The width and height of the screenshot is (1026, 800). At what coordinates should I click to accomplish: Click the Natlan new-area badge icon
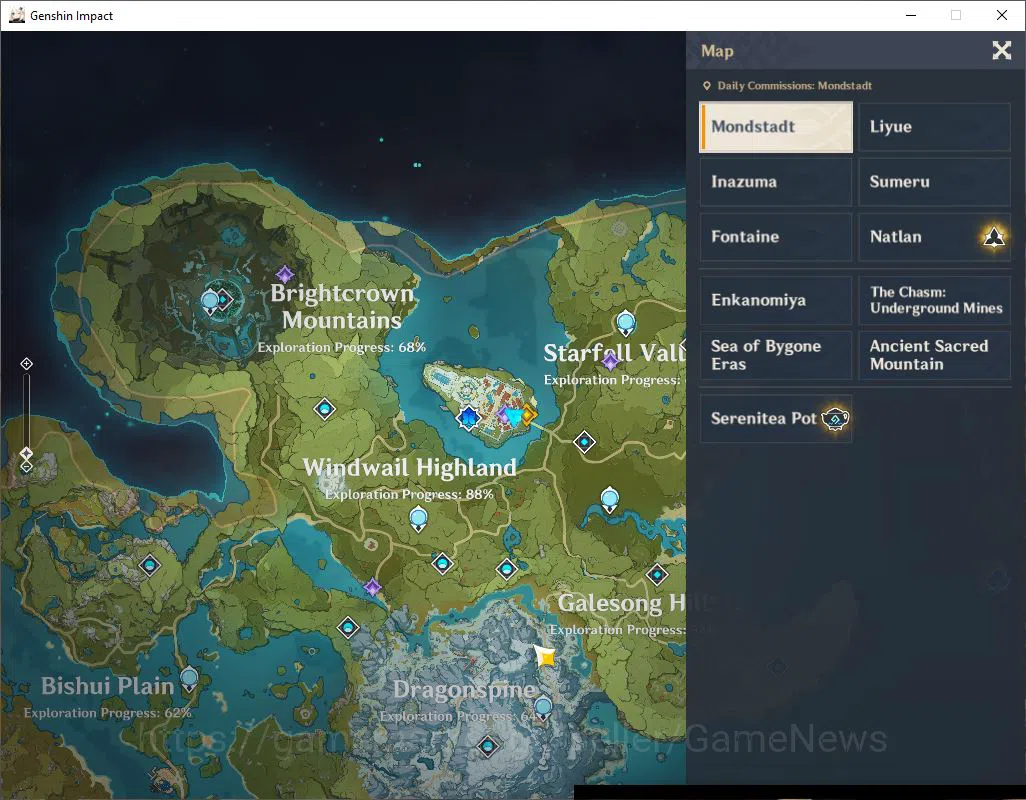pos(994,237)
